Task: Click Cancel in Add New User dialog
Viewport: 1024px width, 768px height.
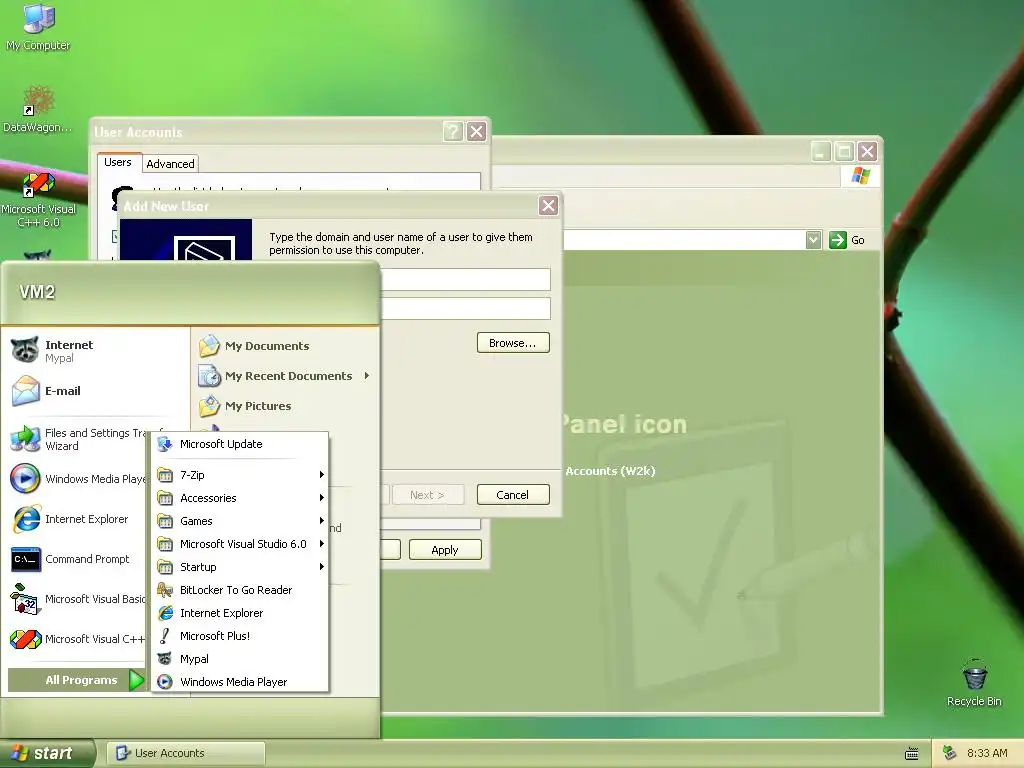Action: tap(513, 494)
